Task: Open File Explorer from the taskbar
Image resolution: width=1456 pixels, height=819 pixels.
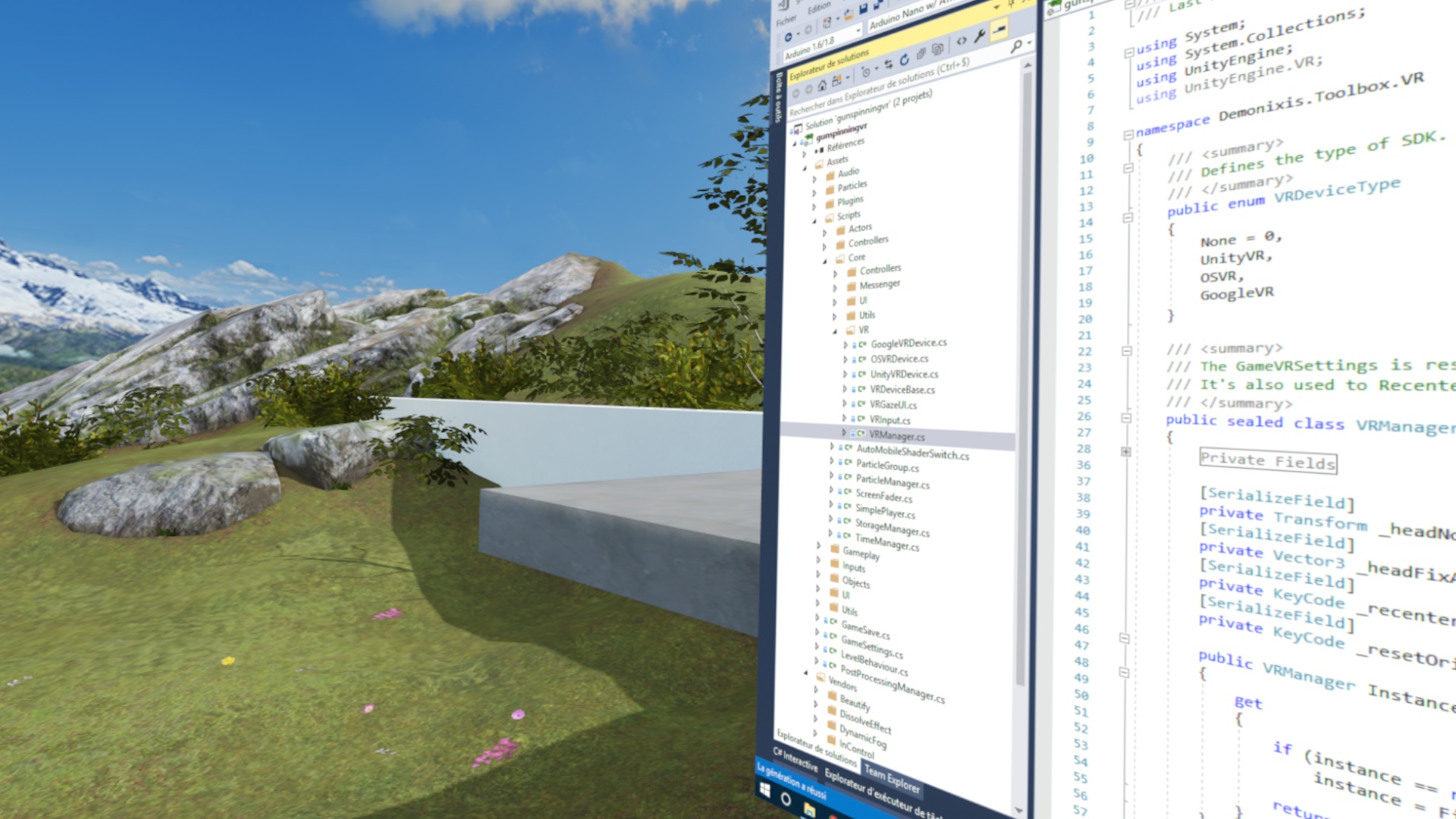Action: [x=809, y=810]
